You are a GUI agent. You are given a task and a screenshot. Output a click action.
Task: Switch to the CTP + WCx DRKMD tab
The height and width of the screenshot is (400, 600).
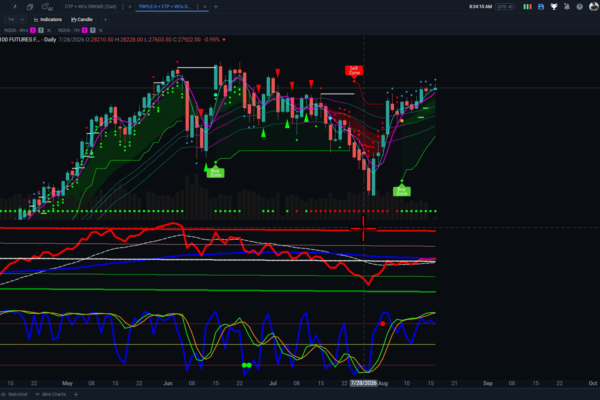coord(90,7)
